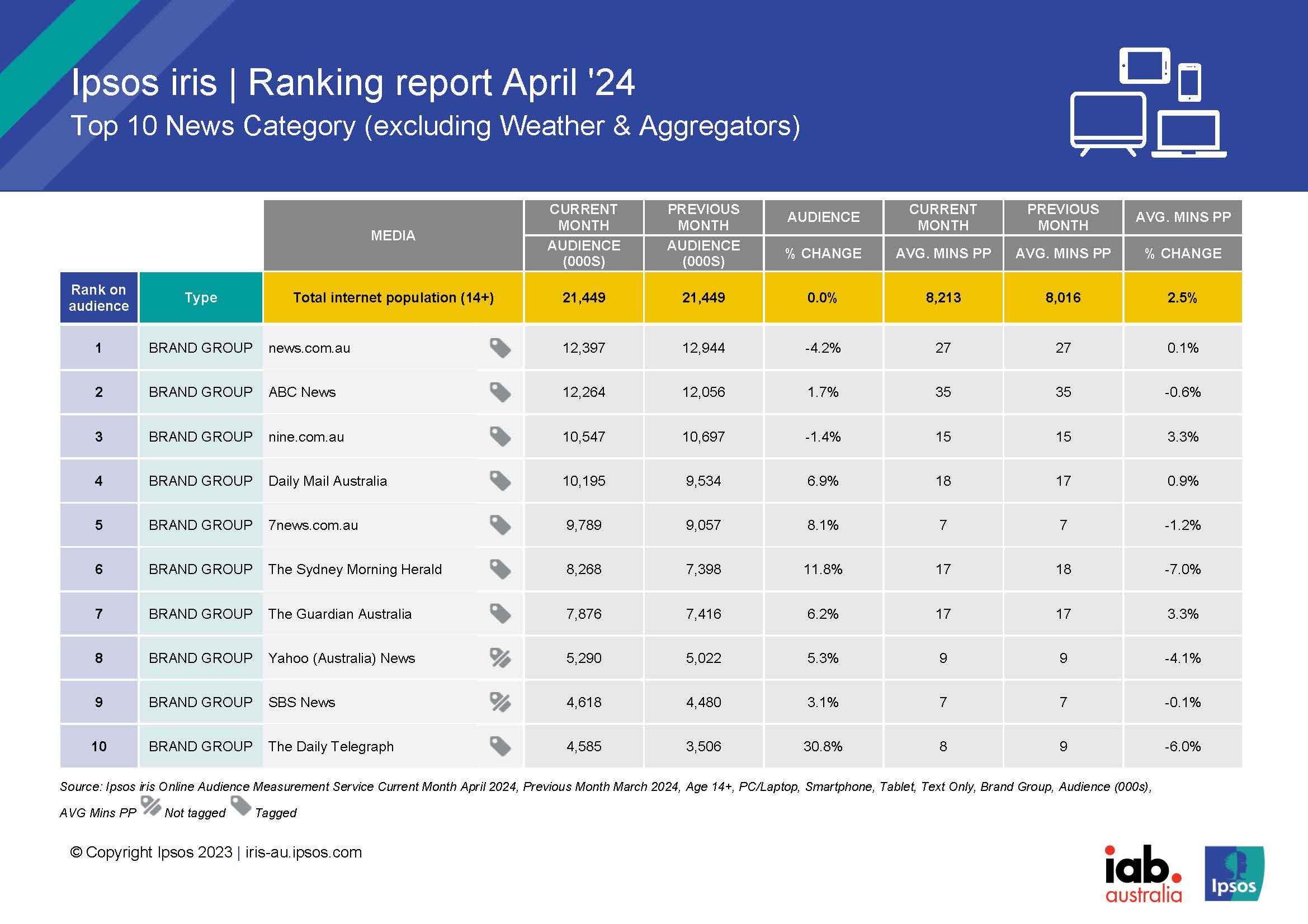Click the not-tagged icon beside SBS News
Screen dimensions: 1308x924
(x=499, y=702)
